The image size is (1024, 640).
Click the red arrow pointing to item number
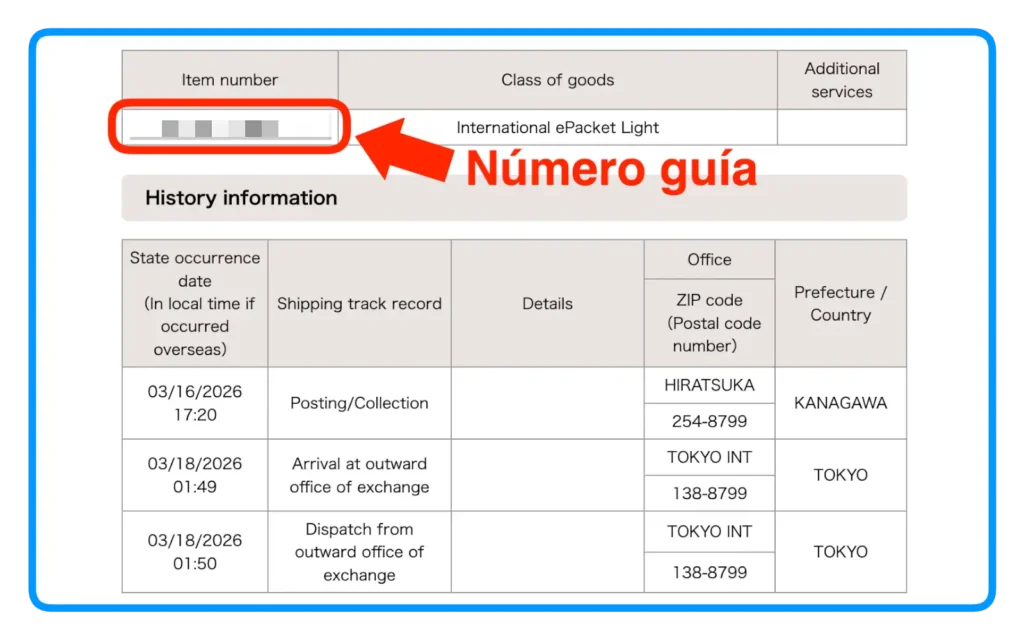(x=404, y=149)
